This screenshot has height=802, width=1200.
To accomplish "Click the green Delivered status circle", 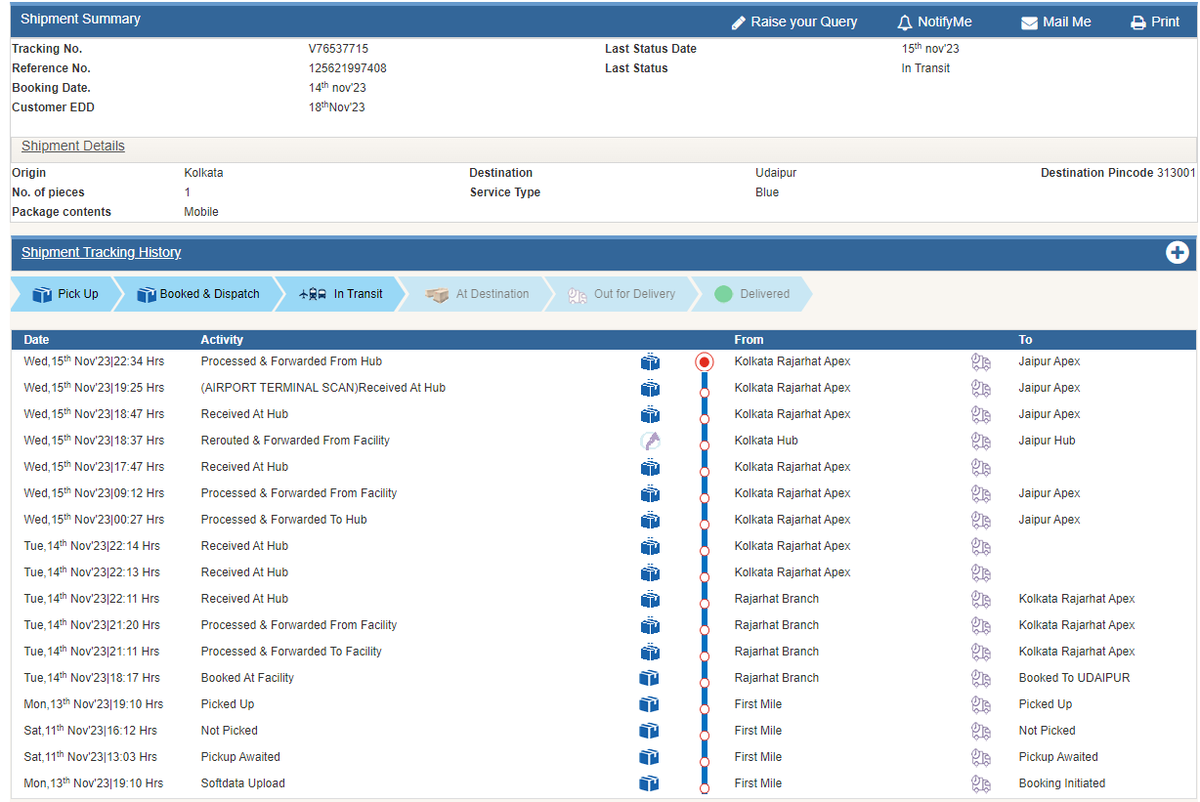I will (x=724, y=294).
